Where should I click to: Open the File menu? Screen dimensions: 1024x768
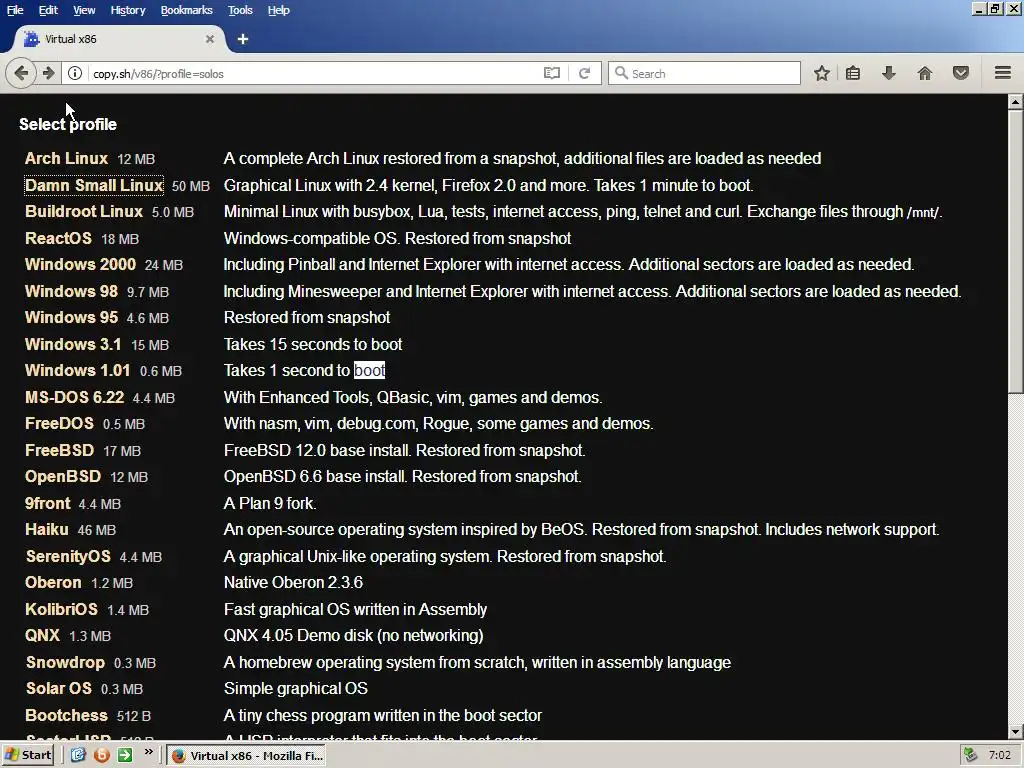[15, 10]
